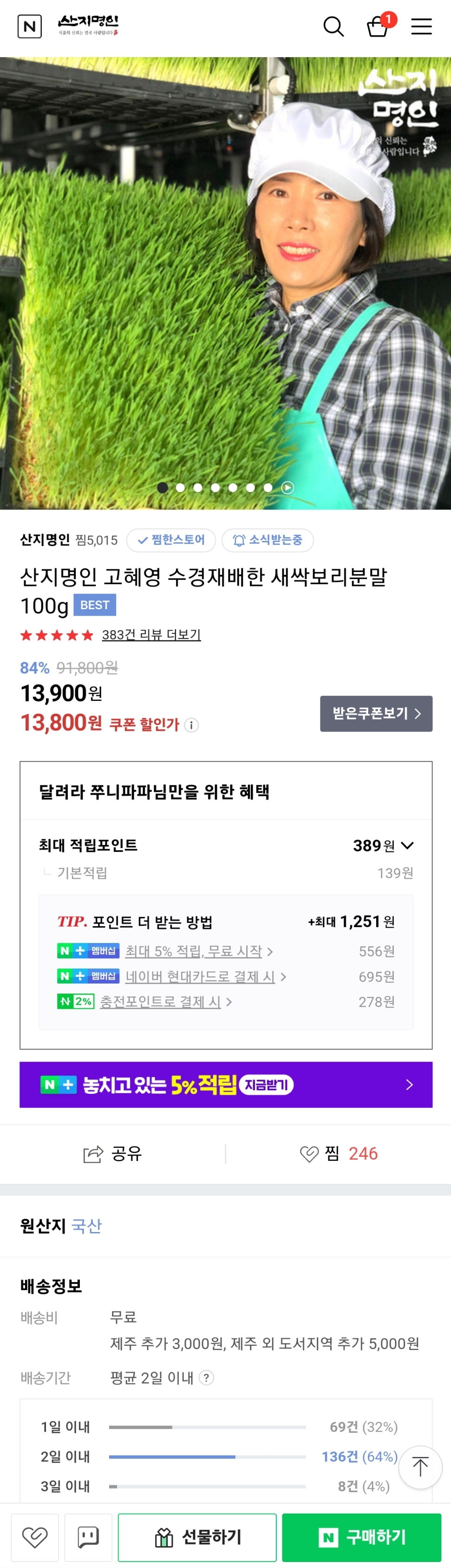This screenshot has height=1568, width=451.
Task: Toggle the 찜 246 product wishlist heart
Action: point(310,1153)
